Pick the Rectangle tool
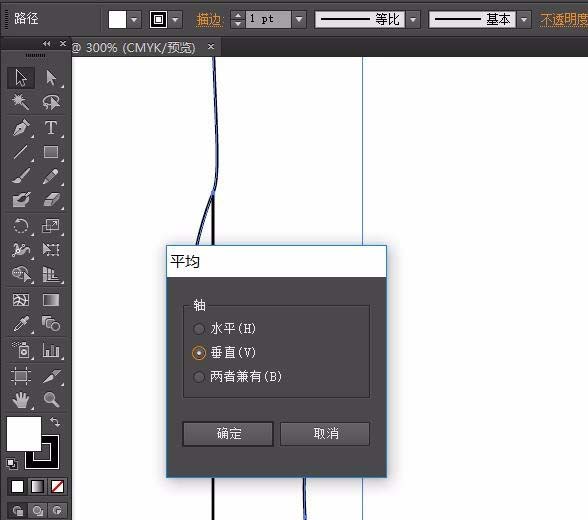 click(x=51, y=152)
